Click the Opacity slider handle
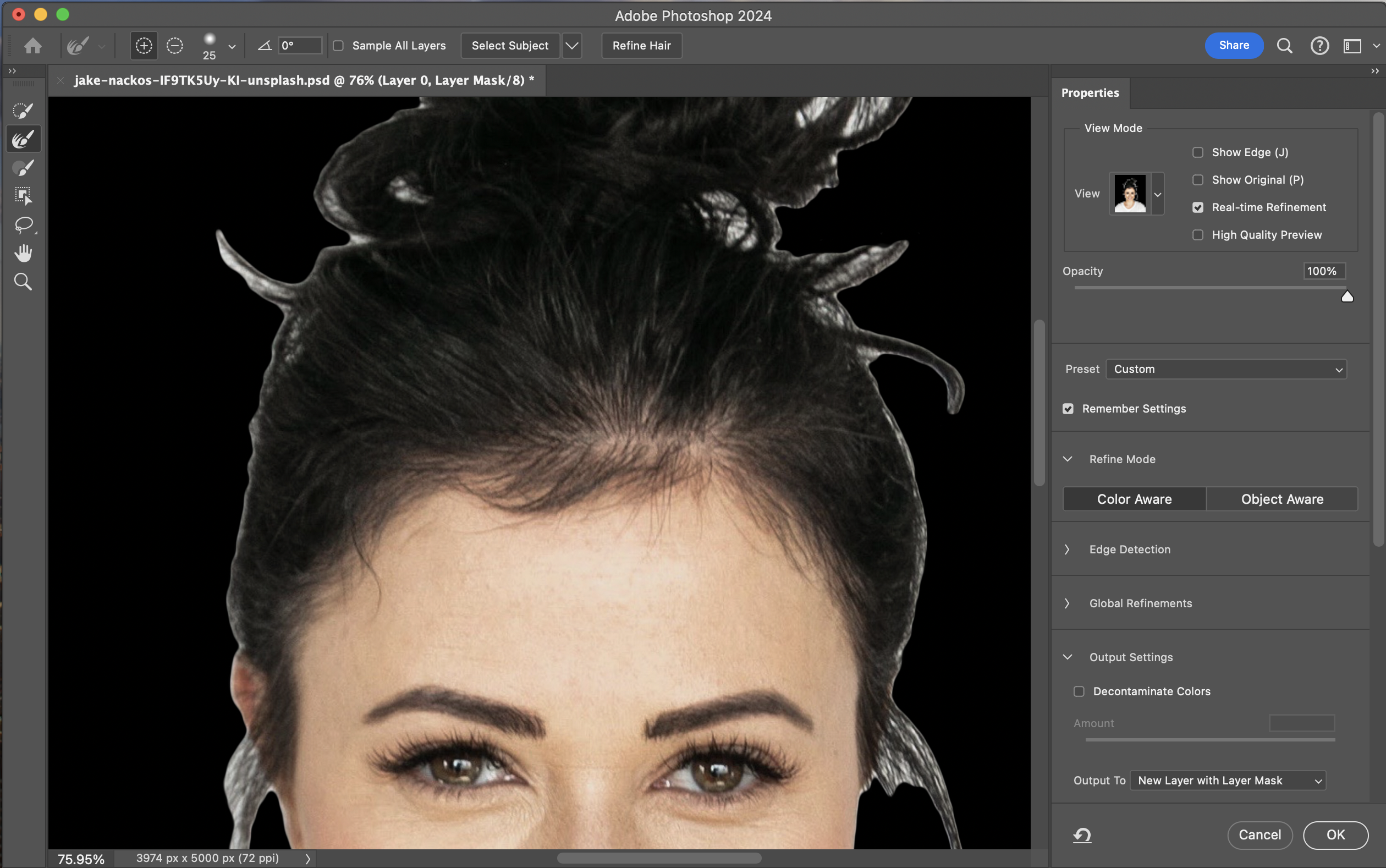Image resolution: width=1386 pixels, height=868 pixels. (1347, 296)
